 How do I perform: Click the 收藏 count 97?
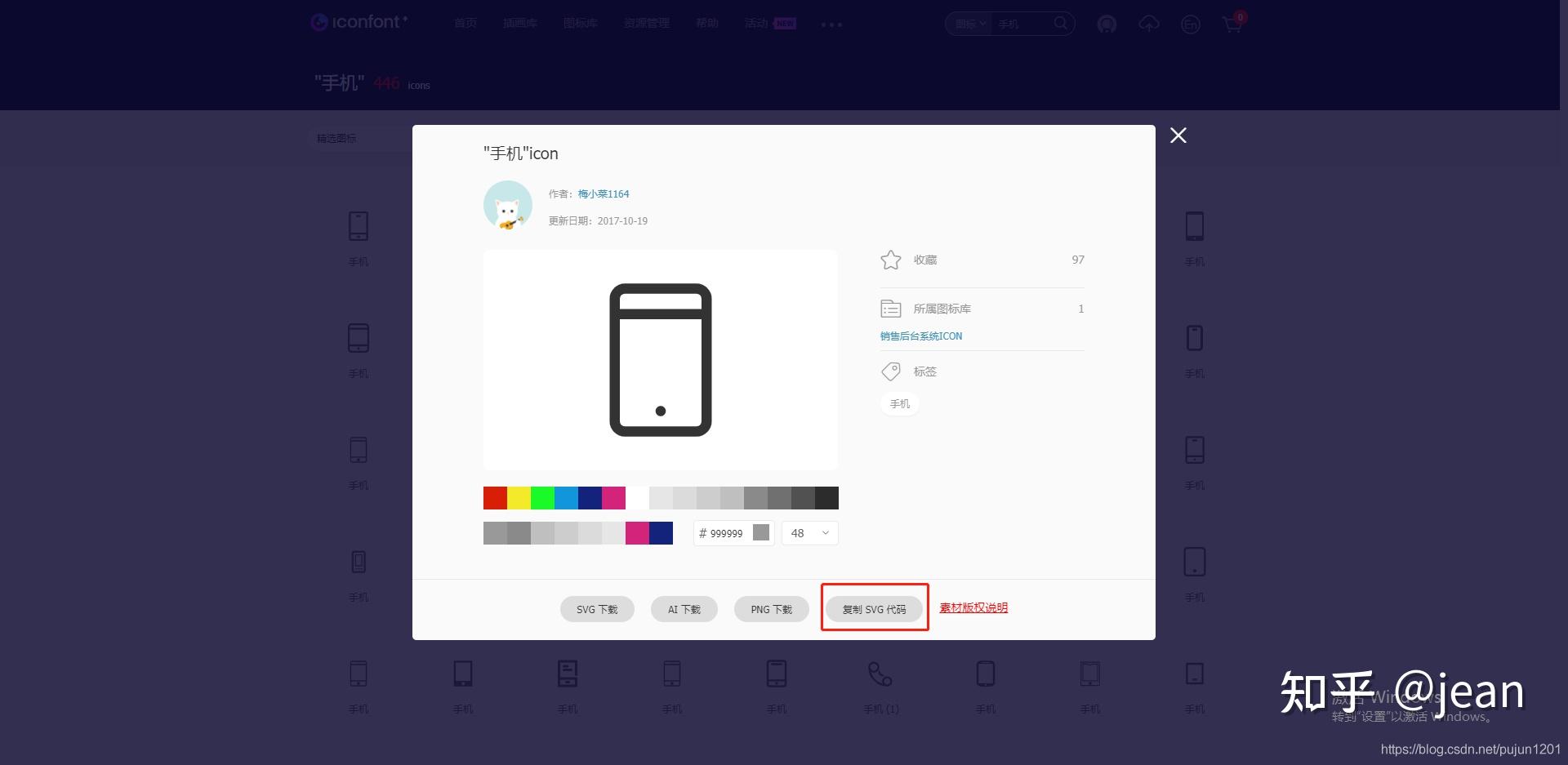tap(1078, 260)
